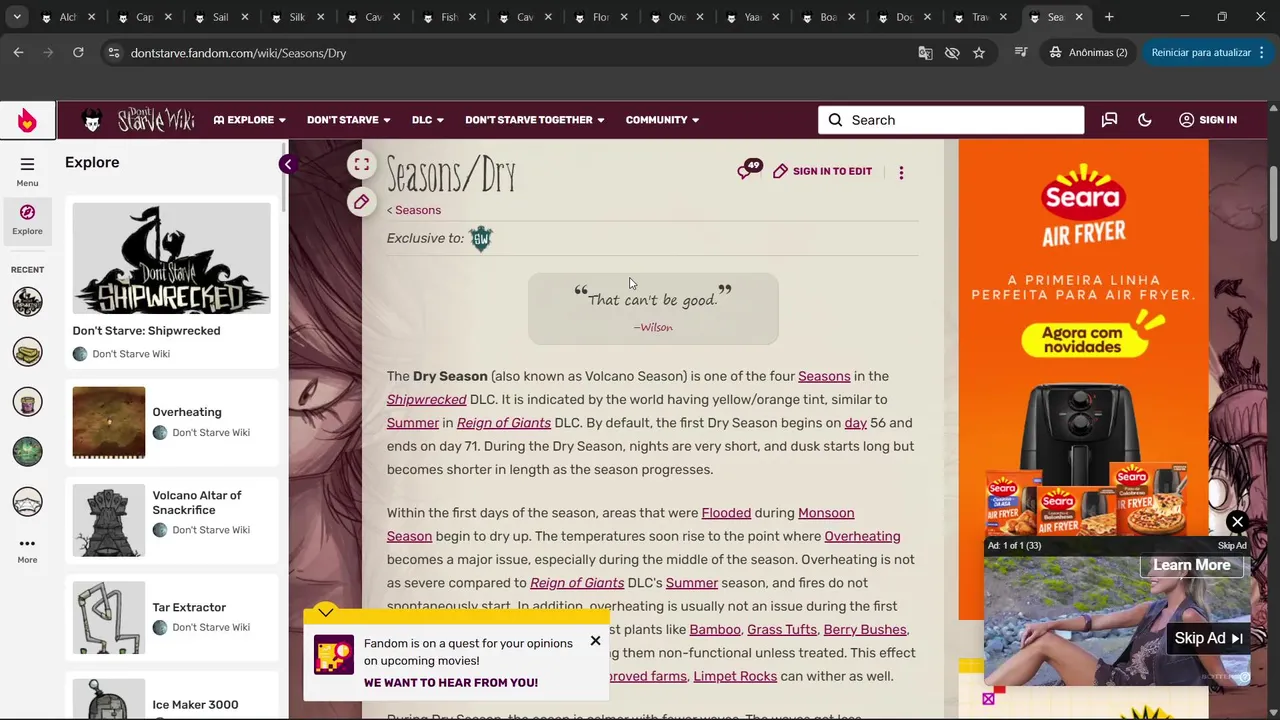Bookmark this page with the star icon
Viewport: 1280px width, 720px height.
979,53
